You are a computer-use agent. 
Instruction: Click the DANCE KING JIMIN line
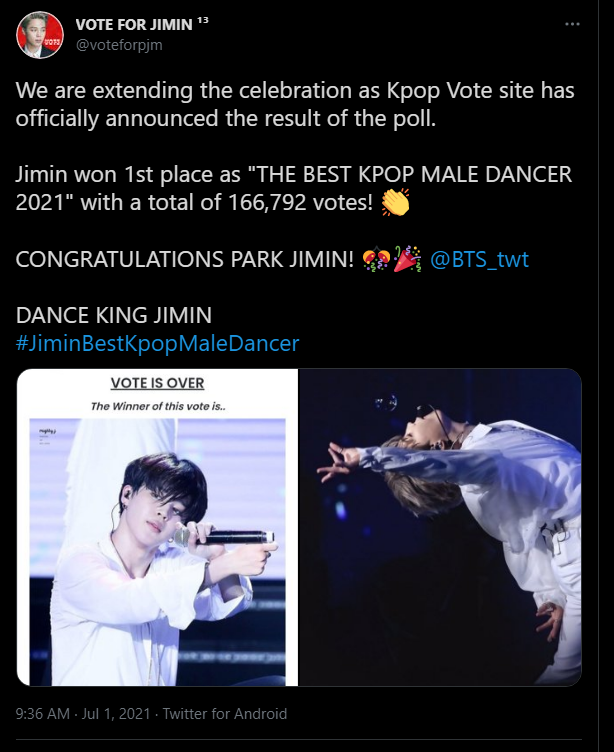114,316
